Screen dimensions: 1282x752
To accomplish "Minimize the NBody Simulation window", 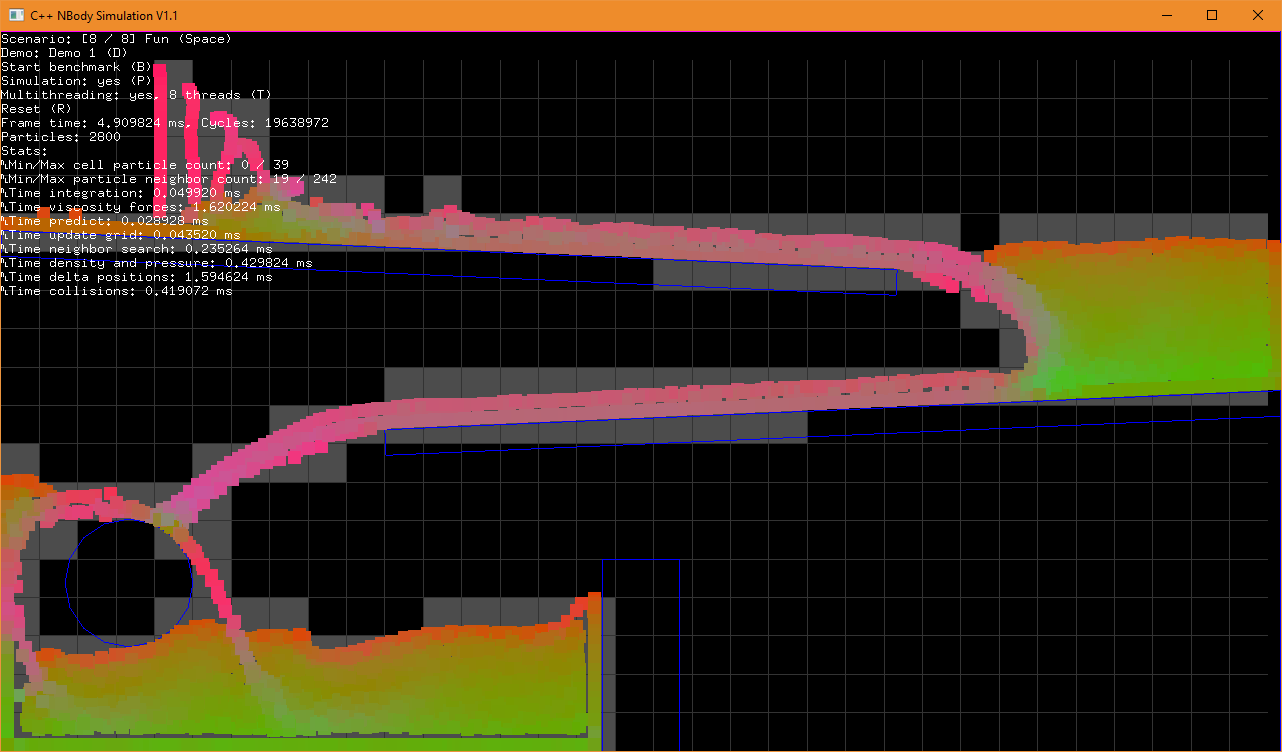I will 1166,15.
